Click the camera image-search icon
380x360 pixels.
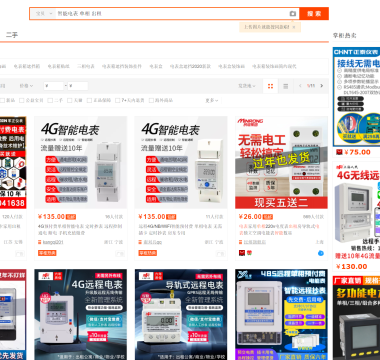[292, 14]
